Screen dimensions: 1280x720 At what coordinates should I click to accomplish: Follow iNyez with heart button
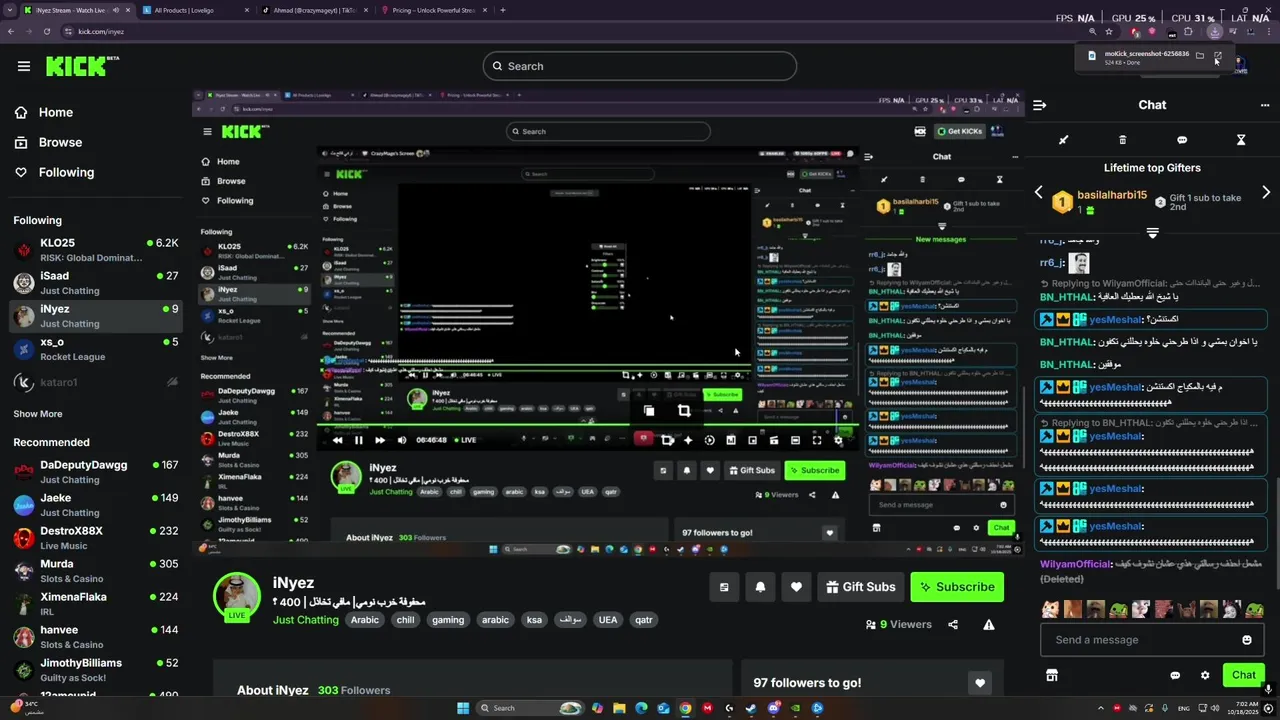point(796,587)
